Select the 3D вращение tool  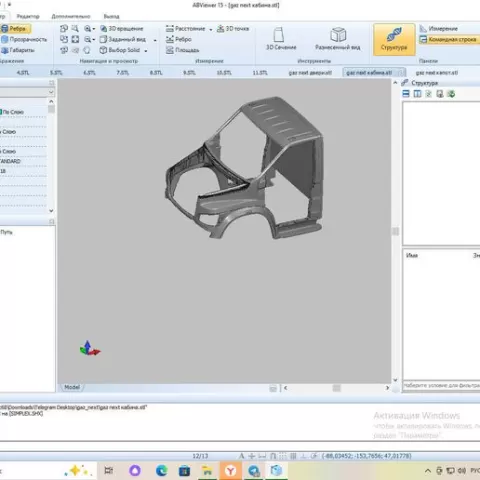click(x=122, y=29)
